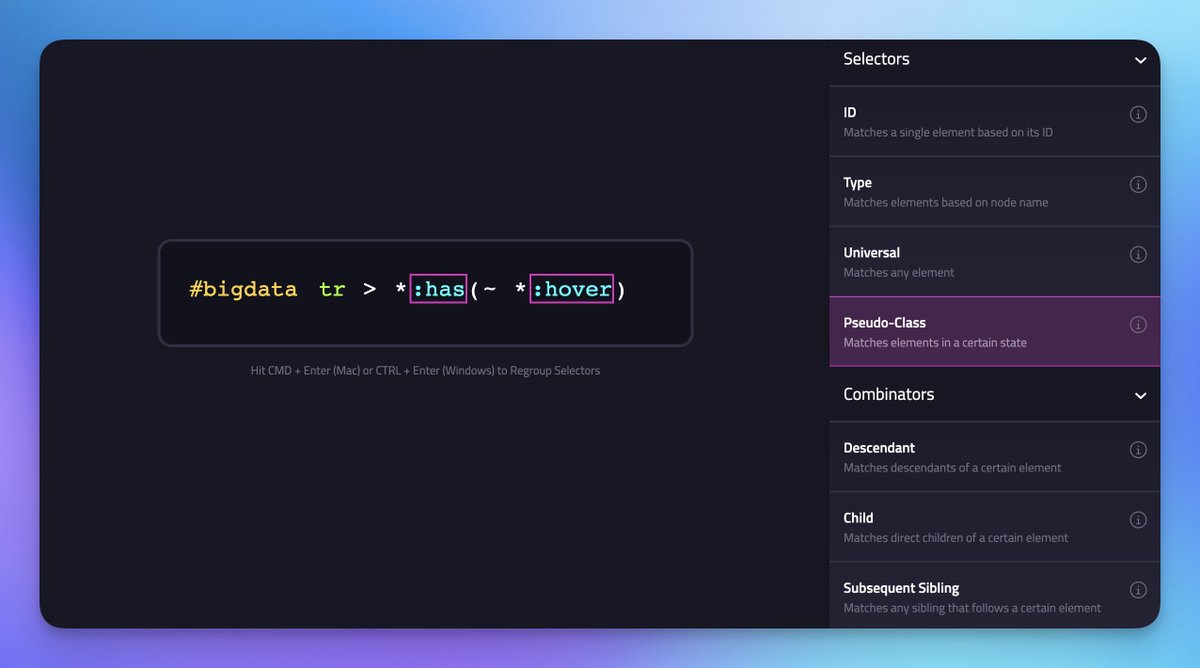This screenshot has height=668, width=1200.
Task: Select the Descendant combinator row
Action: pyautogui.click(x=995, y=457)
